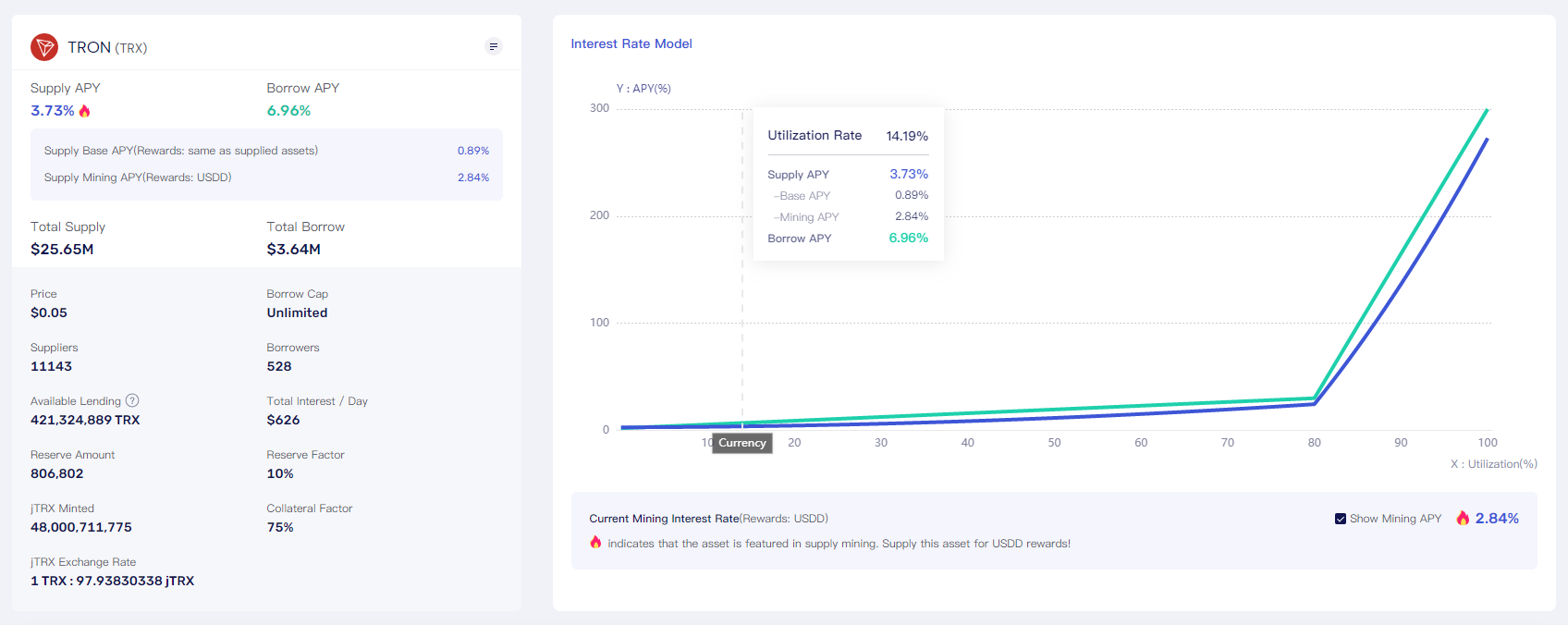The width and height of the screenshot is (1568, 625).
Task: Click the Supply APY value 3.73%
Action: tap(53, 111)
